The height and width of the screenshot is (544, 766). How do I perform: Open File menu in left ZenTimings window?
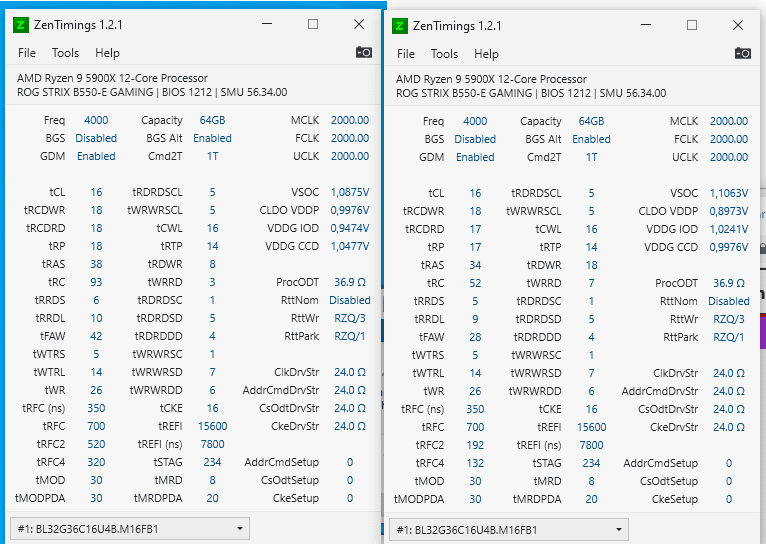point(27,53)
